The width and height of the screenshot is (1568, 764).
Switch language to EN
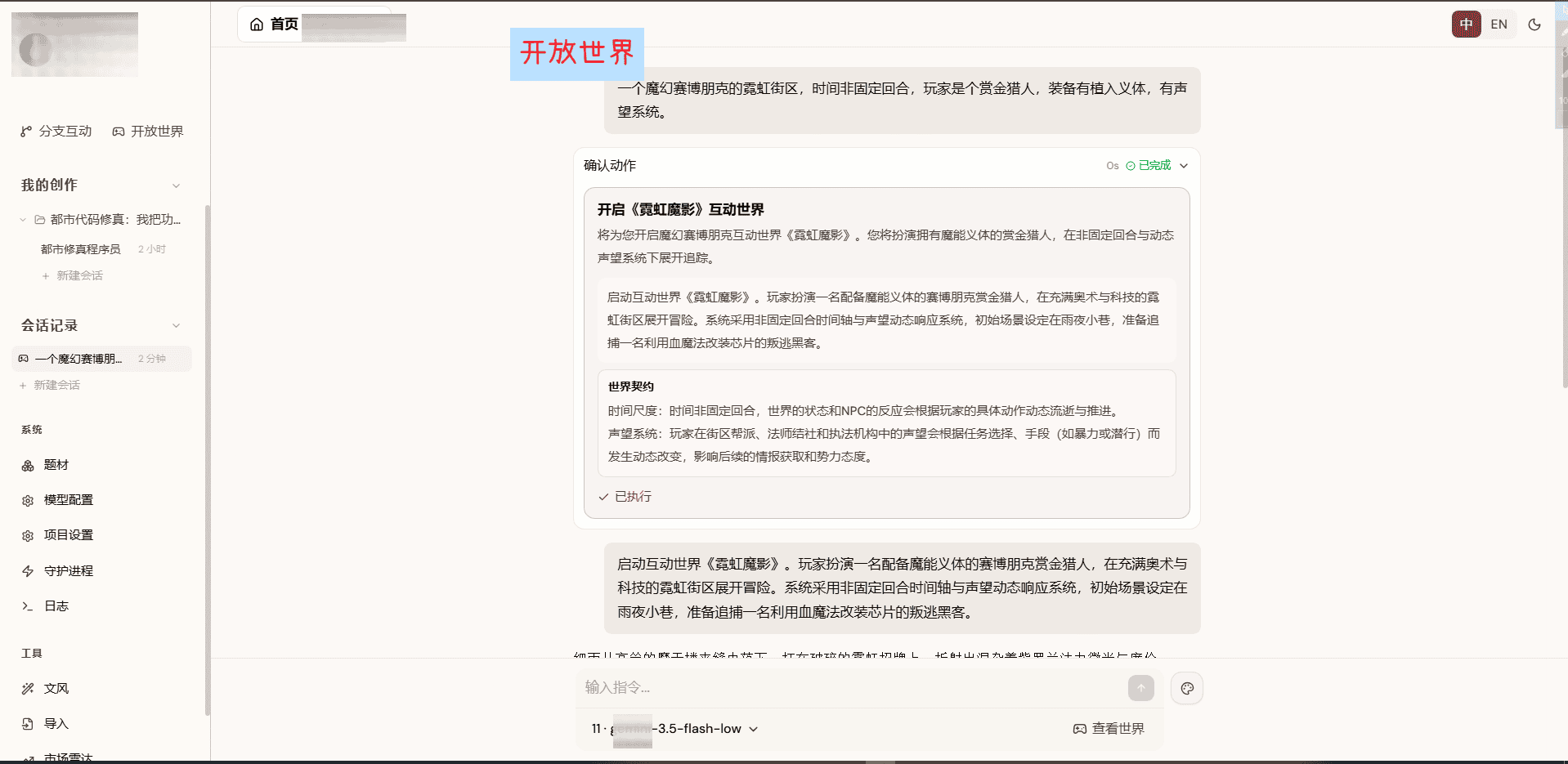tap(1499, 25)
